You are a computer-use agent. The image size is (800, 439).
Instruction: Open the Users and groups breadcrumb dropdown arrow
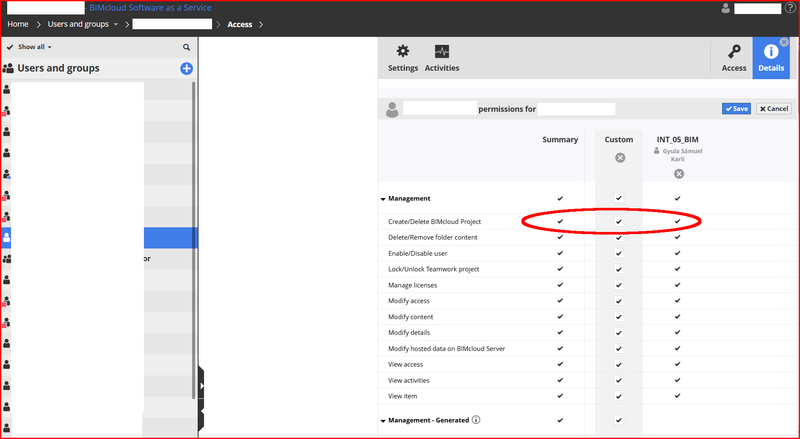tap(116, 25)
